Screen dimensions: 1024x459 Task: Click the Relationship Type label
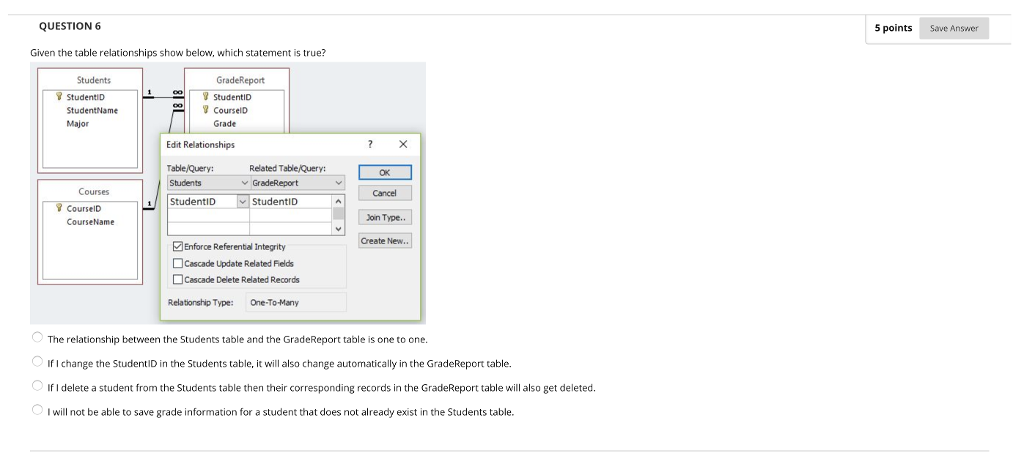[x=200, y=302]
